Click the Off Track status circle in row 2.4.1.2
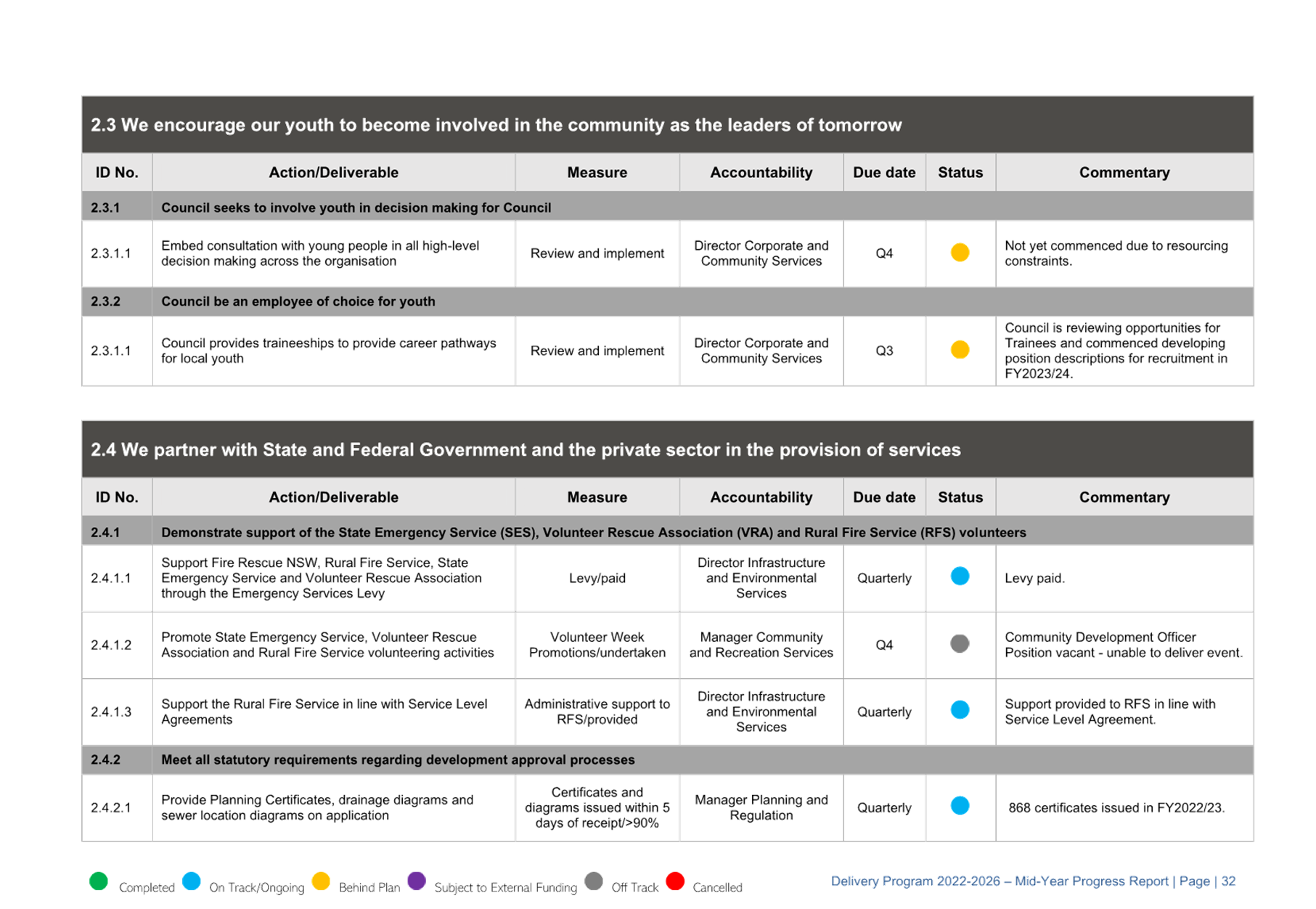Screen dimensions: 1316x909 coord(960,644)
